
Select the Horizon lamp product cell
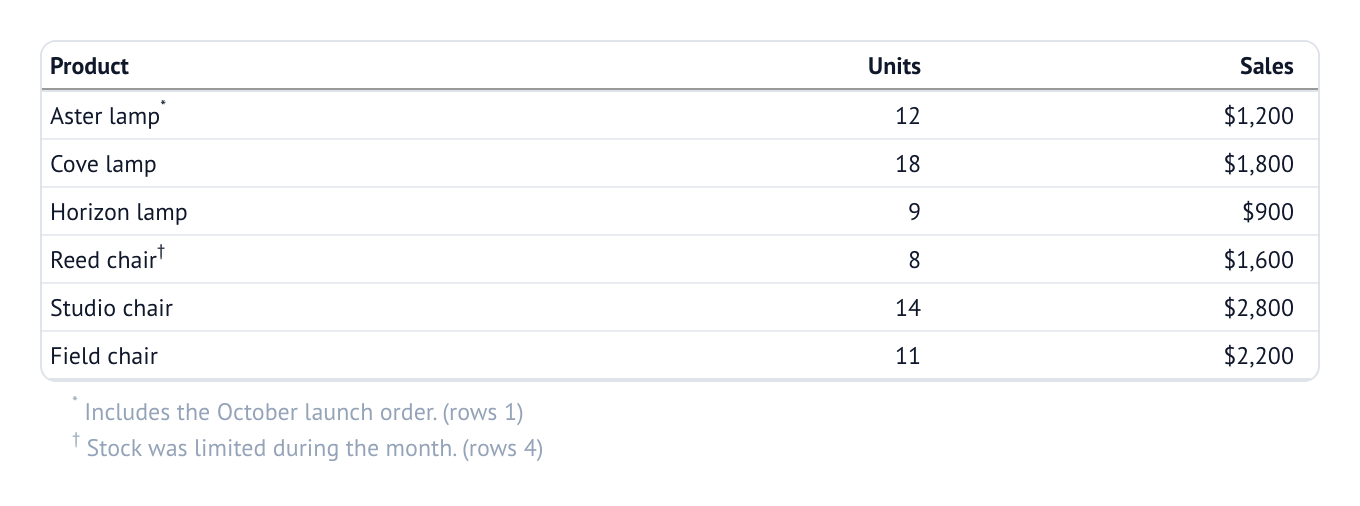click(119, 212)
